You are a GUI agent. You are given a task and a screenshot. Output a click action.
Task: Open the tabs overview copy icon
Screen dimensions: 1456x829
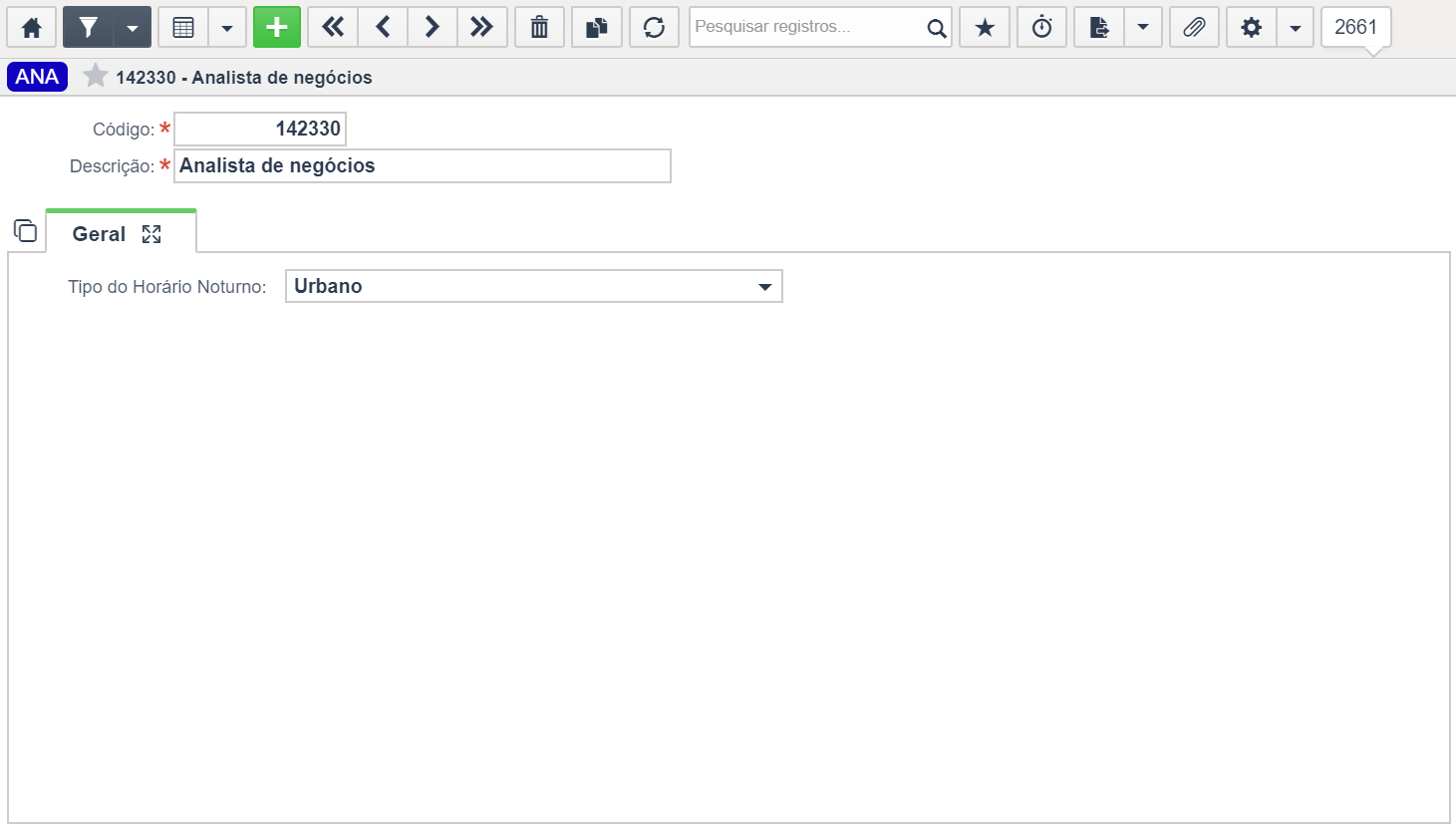[26, 231]
